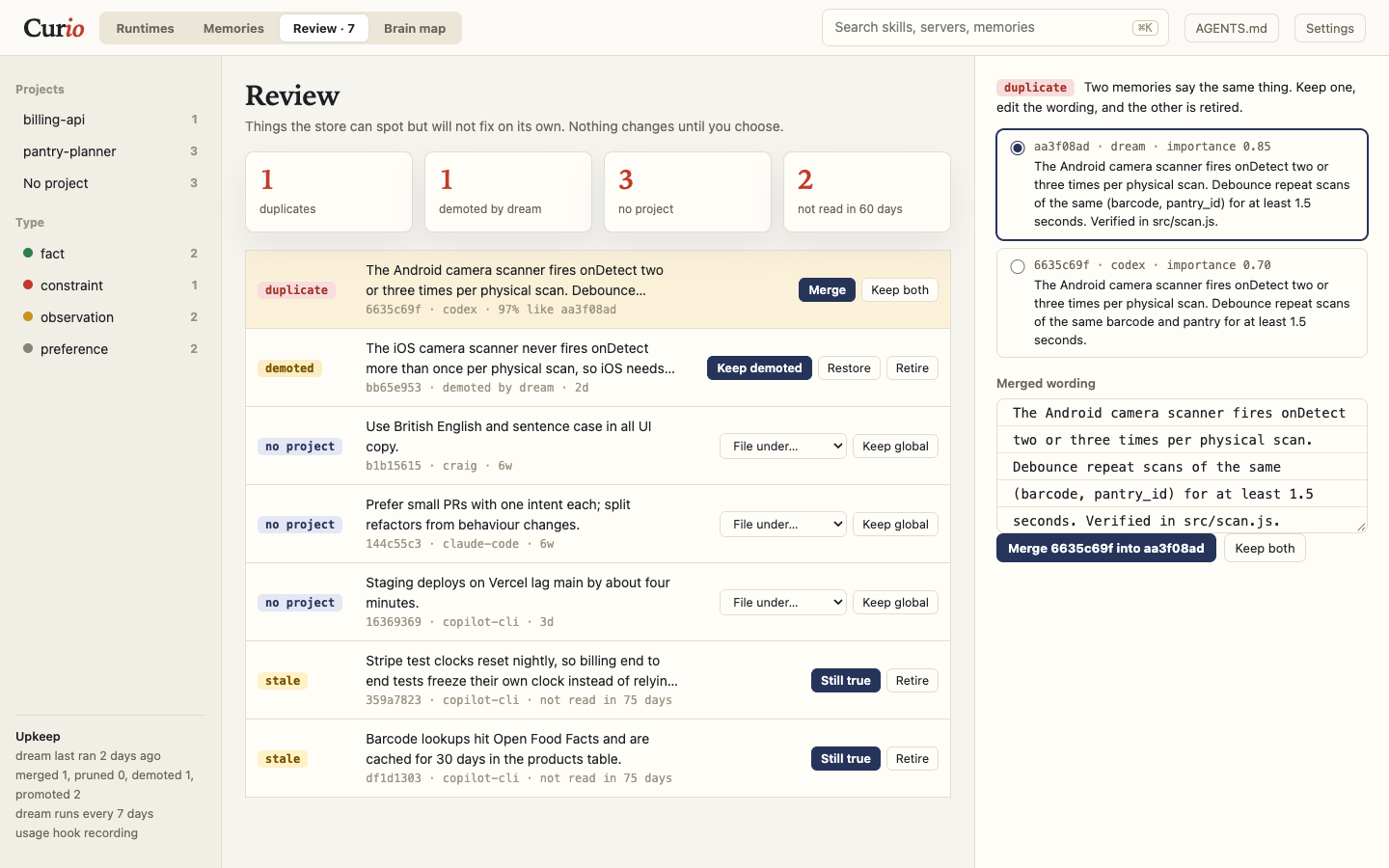Click Keep both in the detail panel
The height and width of the screenshot is (868, 1389).
coord(1265,548)
